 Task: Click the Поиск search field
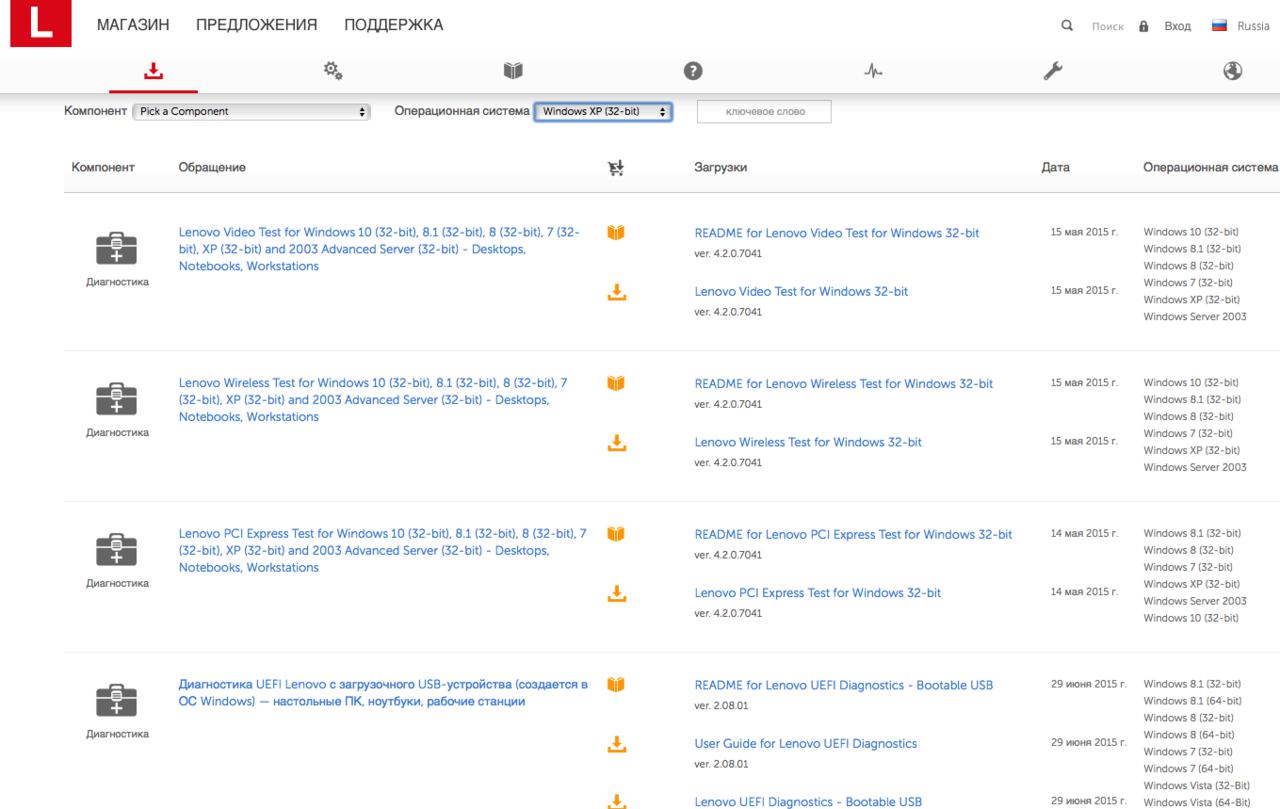1108,26
